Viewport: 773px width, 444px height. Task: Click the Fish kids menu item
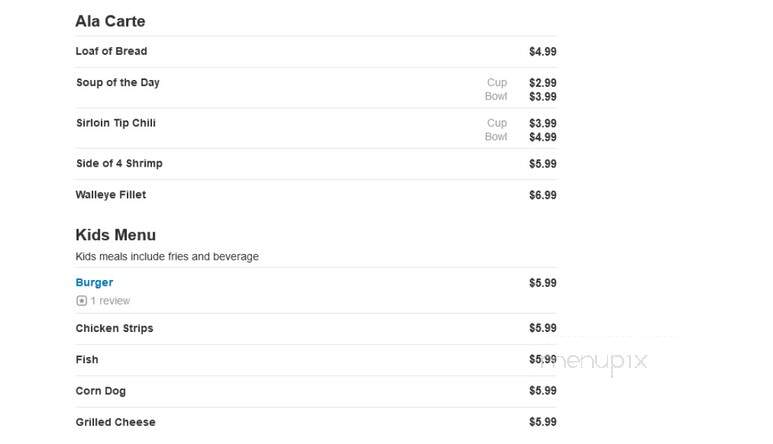[x=87, y=360]
